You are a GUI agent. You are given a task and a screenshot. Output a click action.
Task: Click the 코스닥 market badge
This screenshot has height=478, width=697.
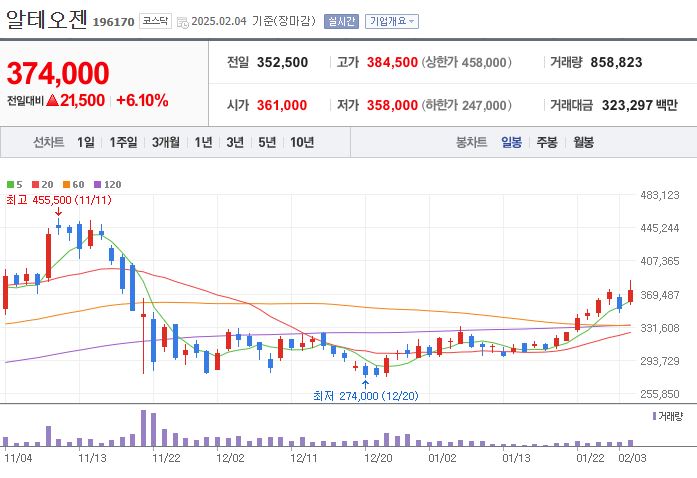(x=155, y=21)
